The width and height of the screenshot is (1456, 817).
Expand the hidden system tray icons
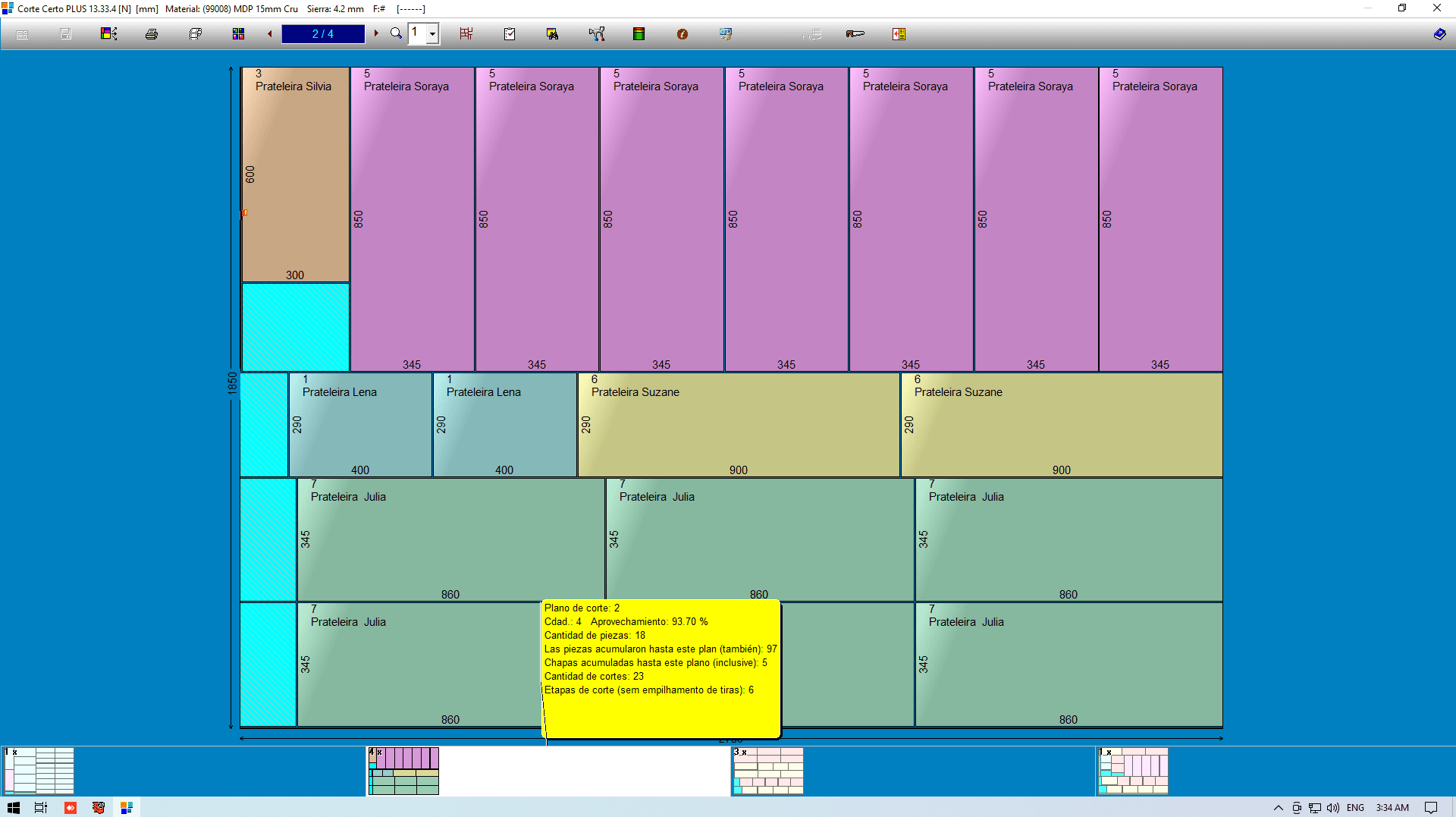pos(1278,808)
